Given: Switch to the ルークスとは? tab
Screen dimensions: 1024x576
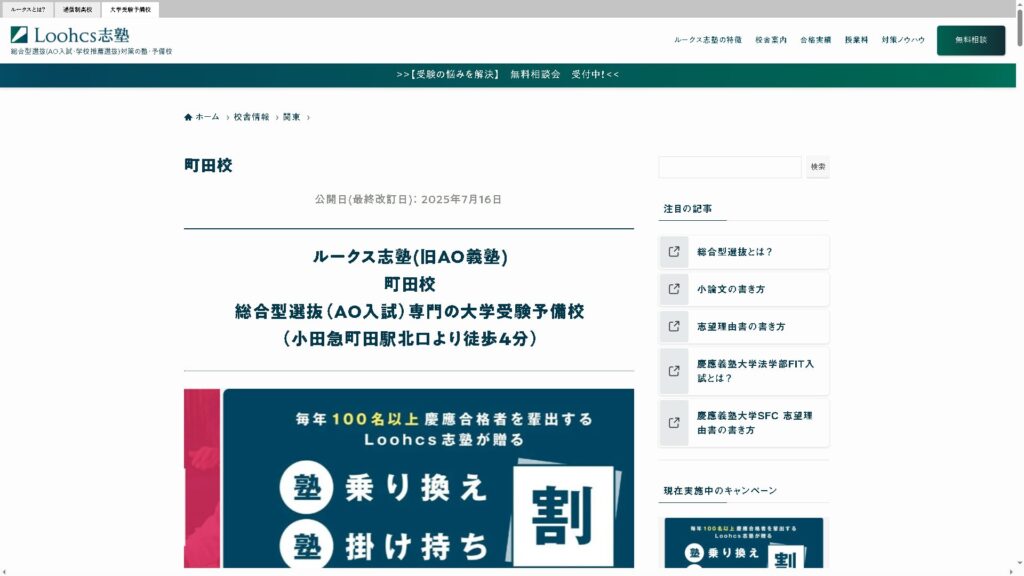Looking at the screenshot, I should pos(28,9).
